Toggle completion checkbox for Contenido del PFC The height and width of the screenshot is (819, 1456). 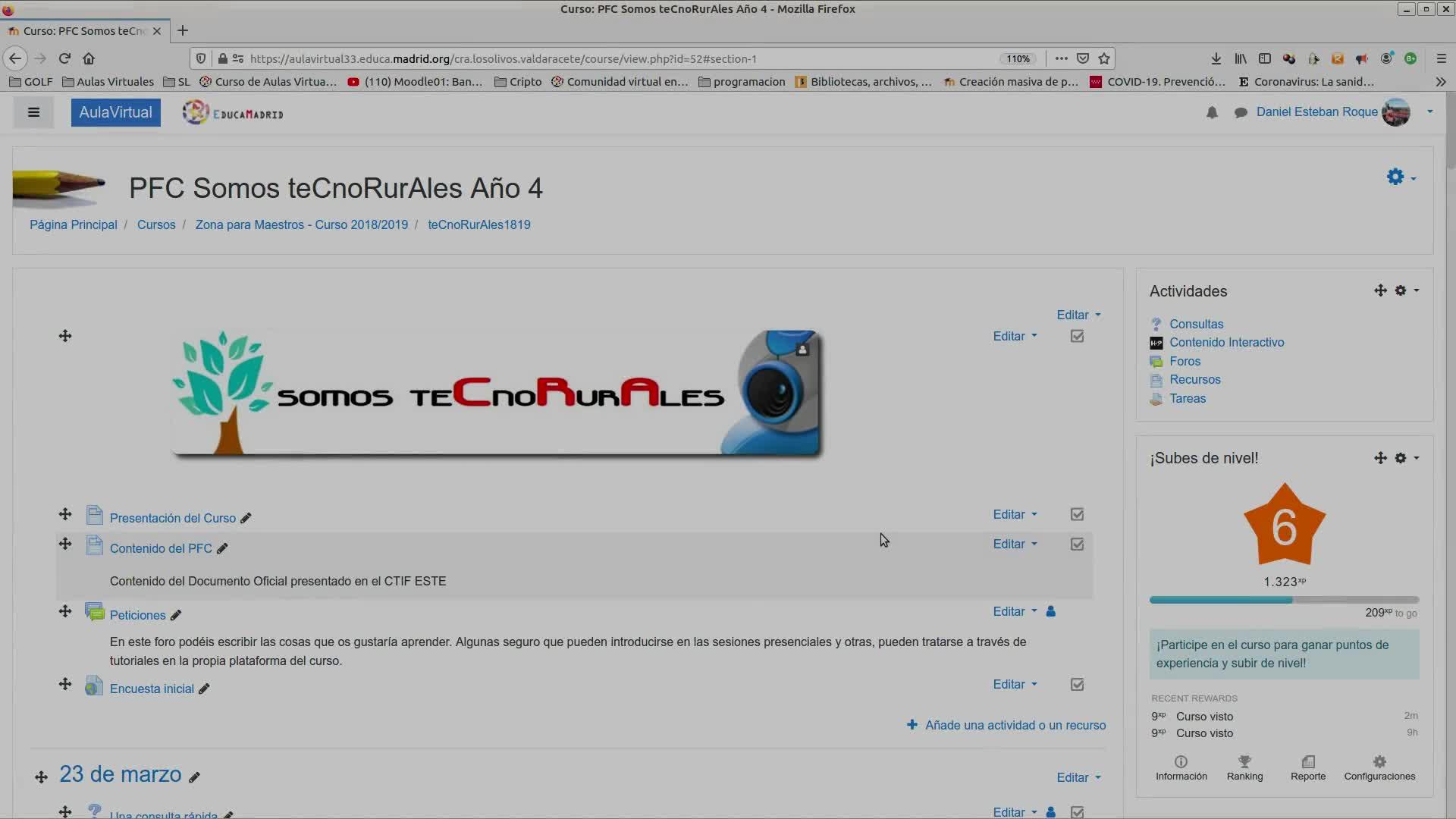click(1077, 544)
